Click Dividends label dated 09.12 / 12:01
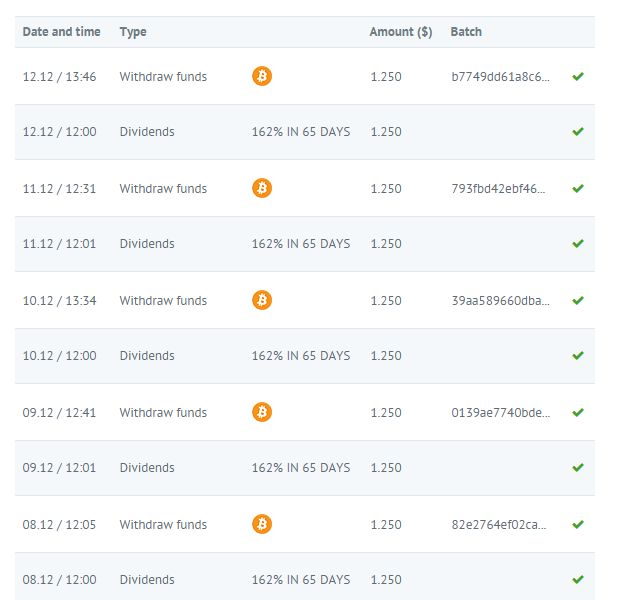 pos(146,468)
